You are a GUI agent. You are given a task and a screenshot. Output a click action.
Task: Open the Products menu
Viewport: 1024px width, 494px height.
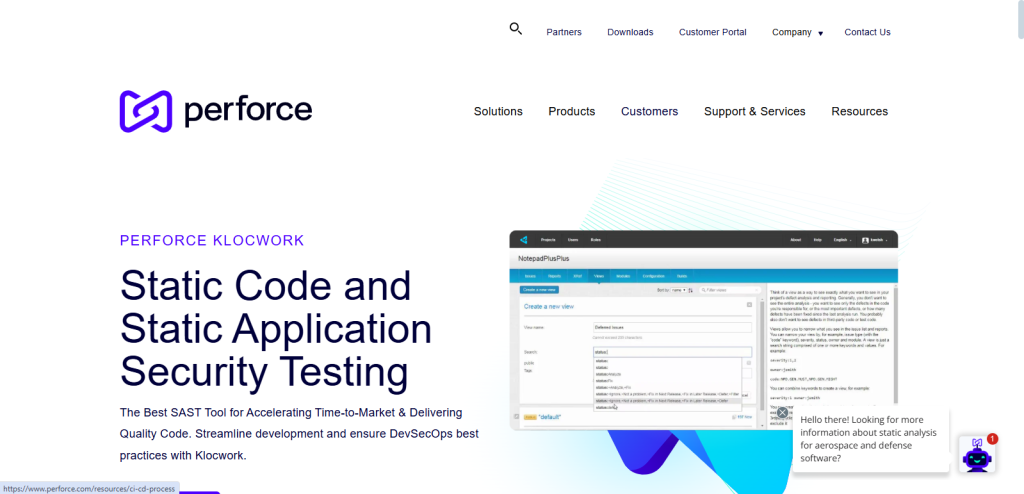click(571, 111)
